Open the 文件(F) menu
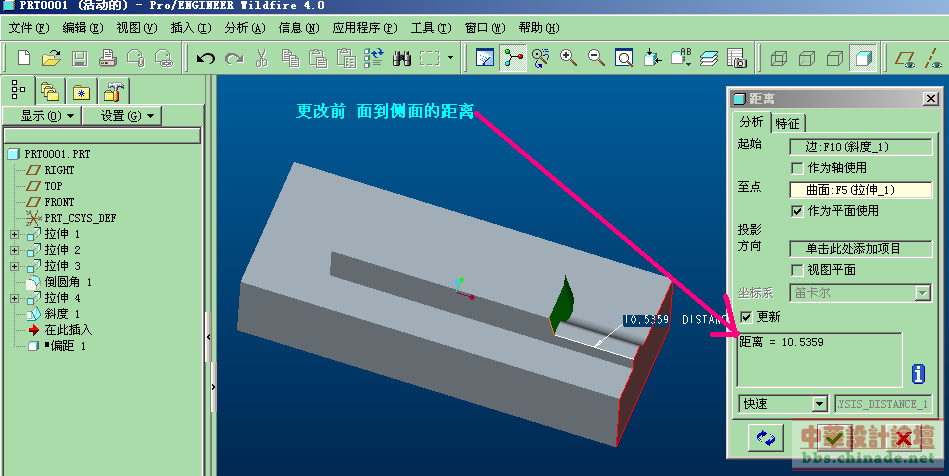 [x=29, y=28]
